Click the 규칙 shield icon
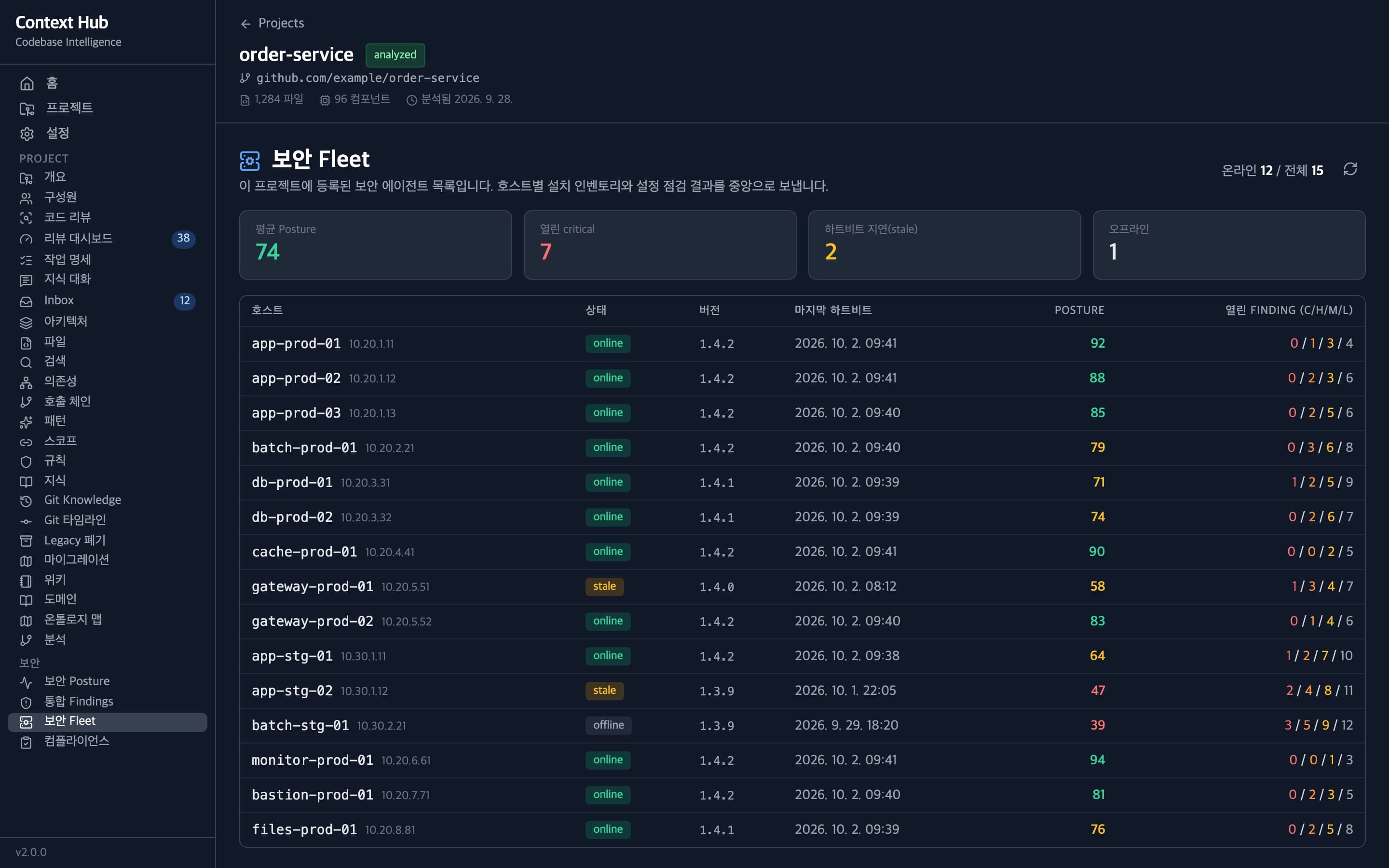The width and height of the screenshot is (1389, 868). click(26, 461)
